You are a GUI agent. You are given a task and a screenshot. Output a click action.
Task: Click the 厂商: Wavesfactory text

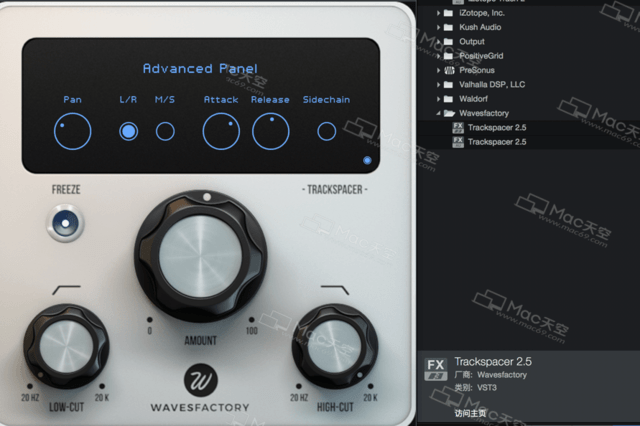[x=491, y=375]
